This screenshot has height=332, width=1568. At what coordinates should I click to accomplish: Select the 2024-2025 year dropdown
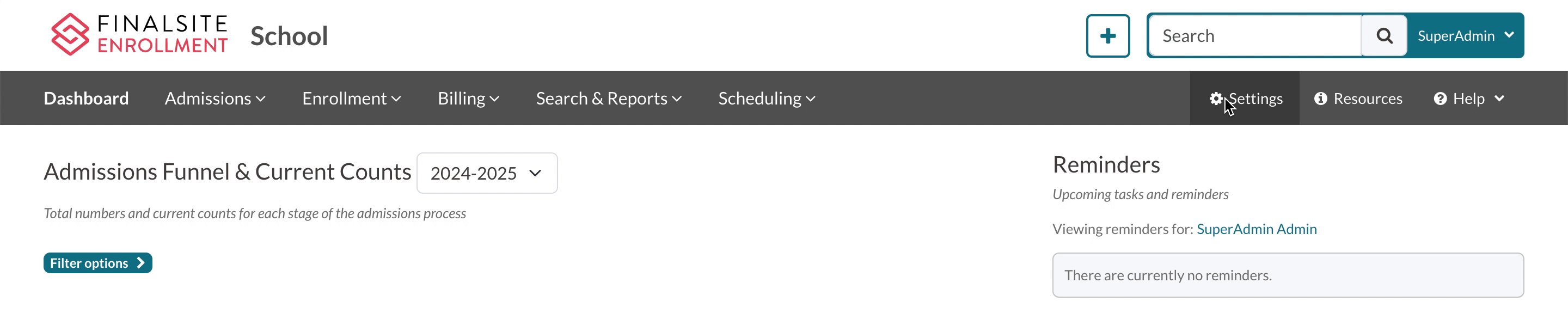click(486, 173)
